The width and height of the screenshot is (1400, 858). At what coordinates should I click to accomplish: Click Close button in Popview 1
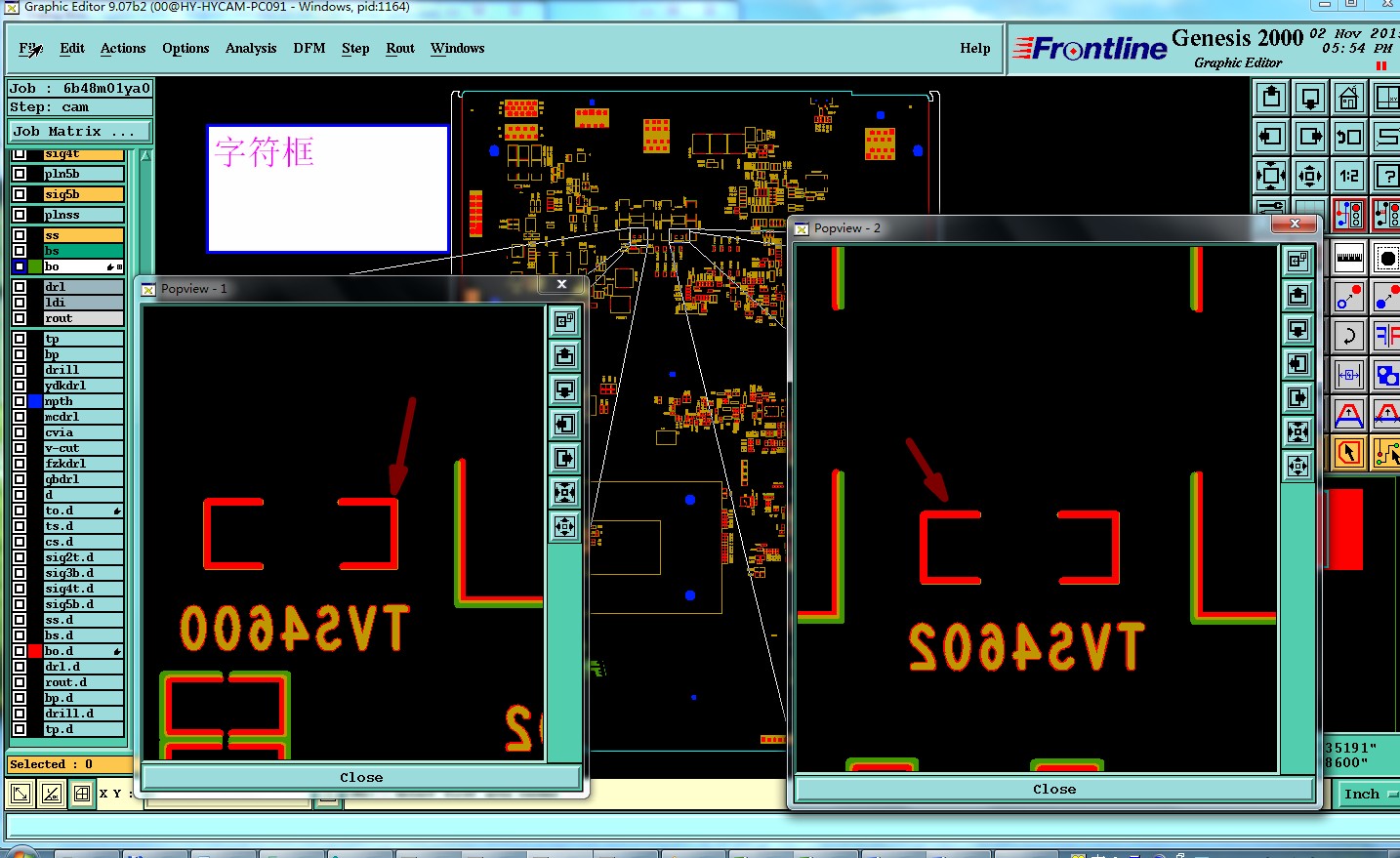pyautogui.click(x=361, y=777)
